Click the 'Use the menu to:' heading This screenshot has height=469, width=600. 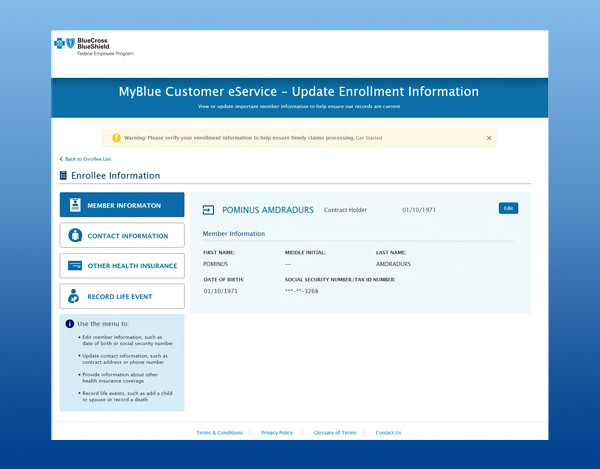pyautogui.click(x=103, y=324)
